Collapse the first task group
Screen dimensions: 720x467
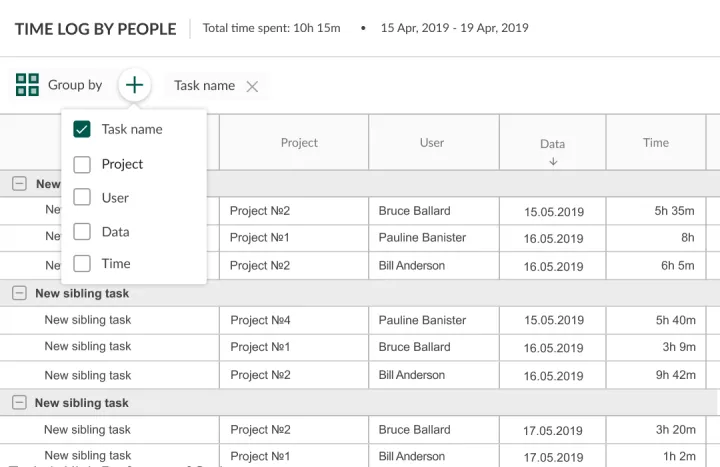point(19,184)
